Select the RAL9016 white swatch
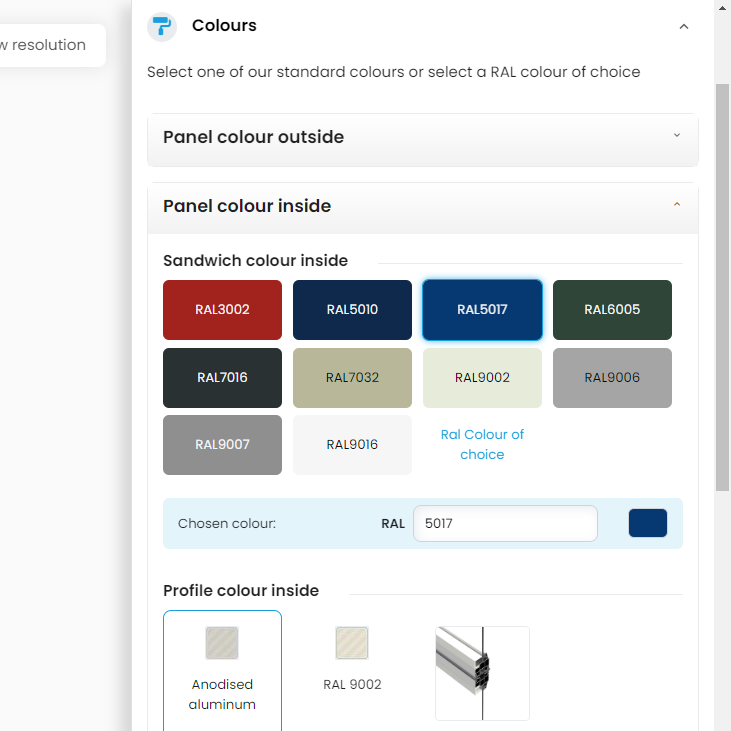Screen dimensions: 731x731 [352, 445]
